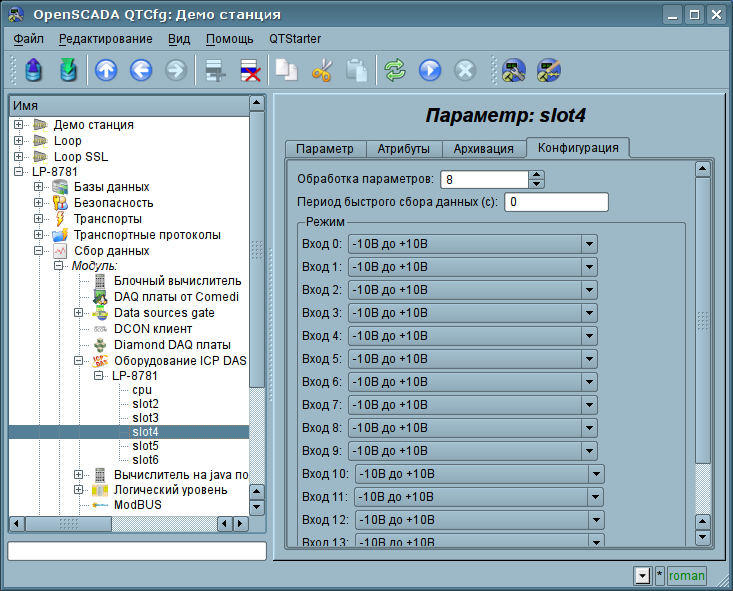The width and height of the screenshot is (733, 591).
Task: Click the Cut scissors icon
Action: point(322,70)
